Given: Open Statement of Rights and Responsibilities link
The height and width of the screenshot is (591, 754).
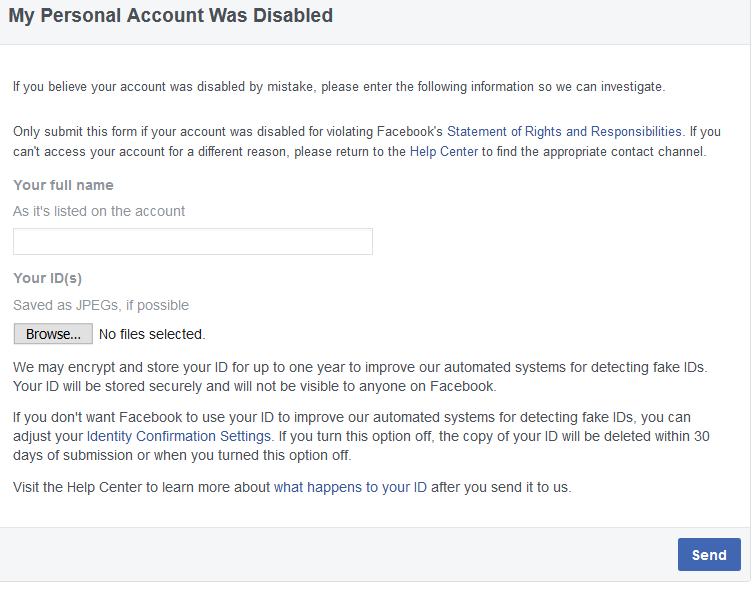Looking at the screenshot, I should (564, 131).
